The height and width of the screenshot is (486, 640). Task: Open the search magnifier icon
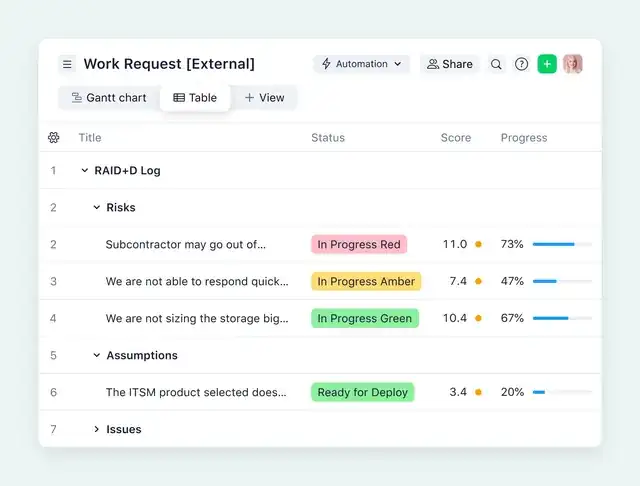tap(496, 64)
